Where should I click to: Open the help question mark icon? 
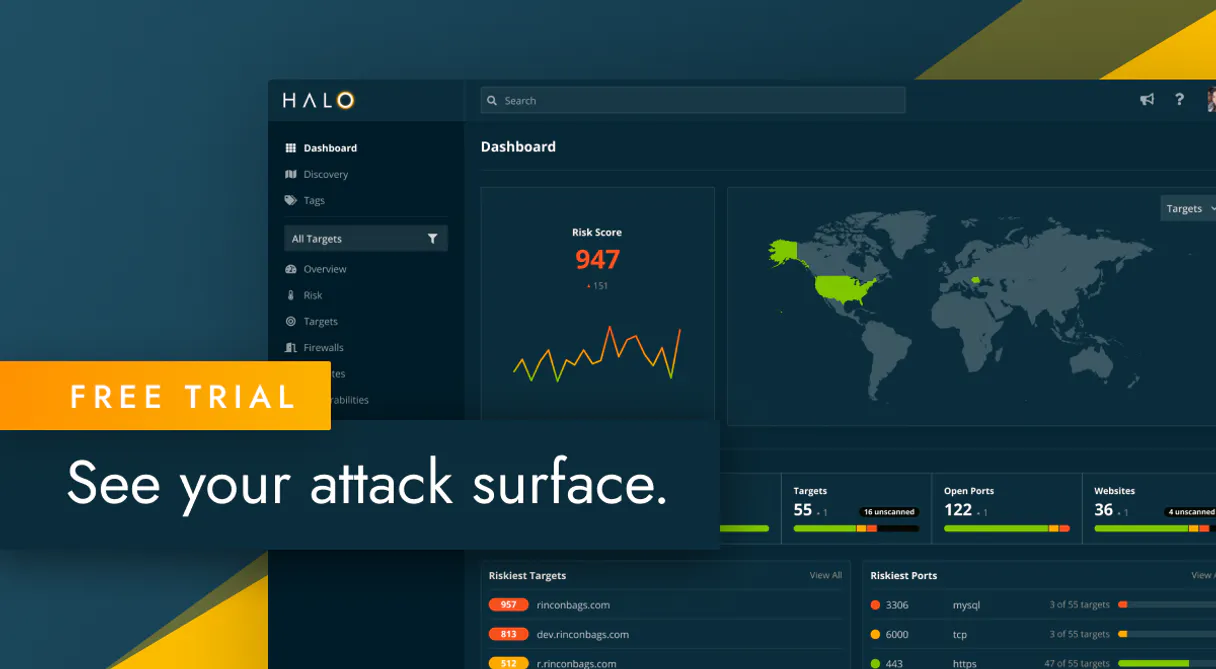click(1179, 100)
